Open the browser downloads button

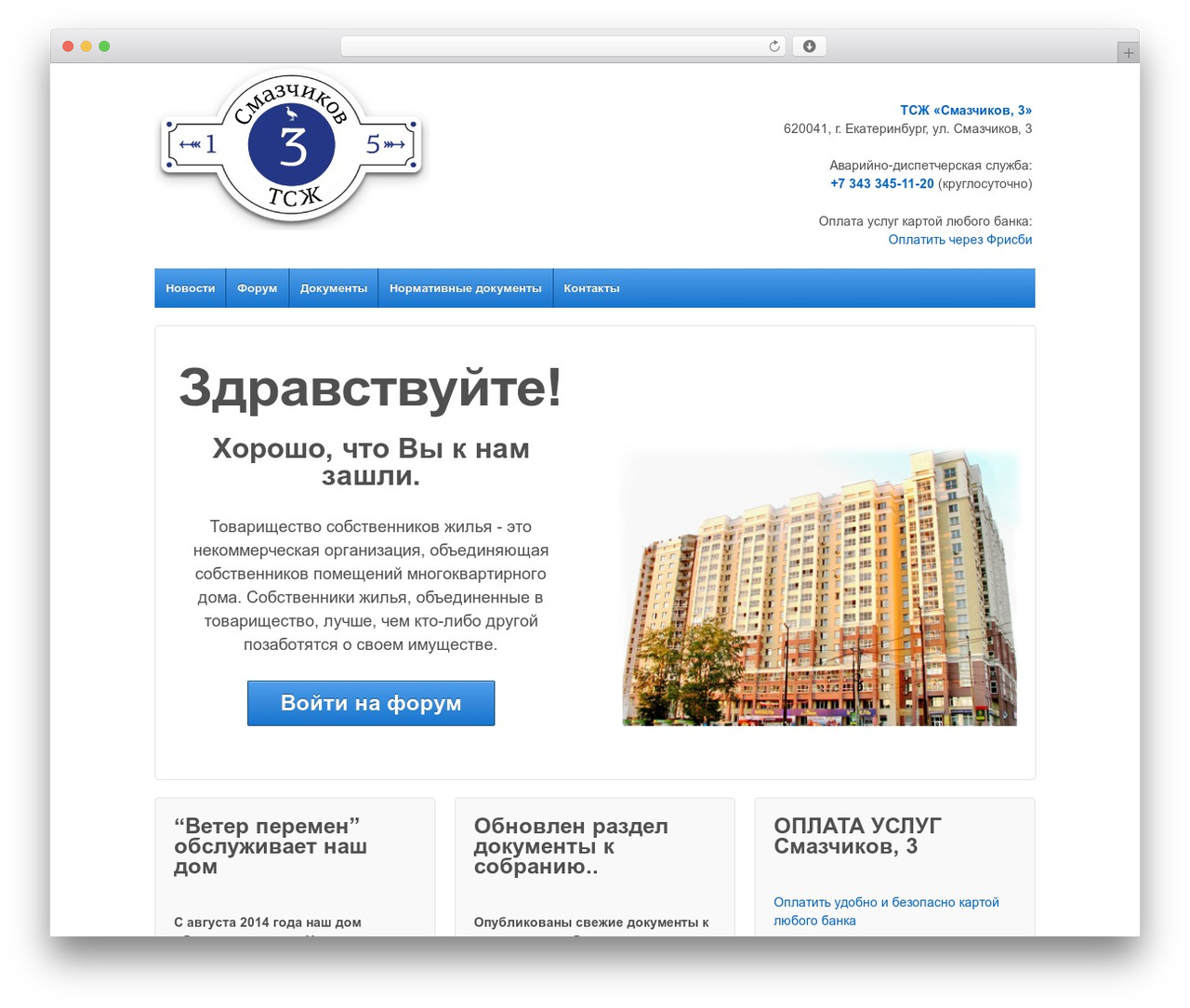(809, 46)
